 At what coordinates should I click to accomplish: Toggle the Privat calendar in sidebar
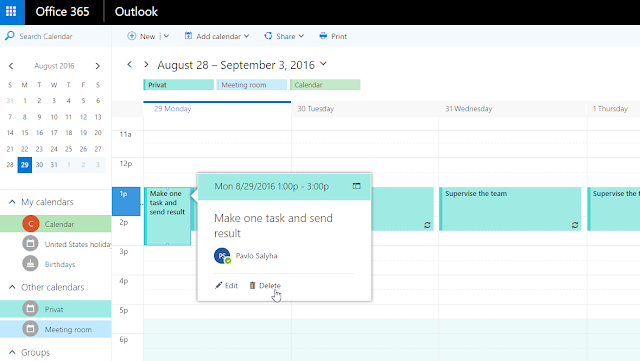[x=56, y=309]
